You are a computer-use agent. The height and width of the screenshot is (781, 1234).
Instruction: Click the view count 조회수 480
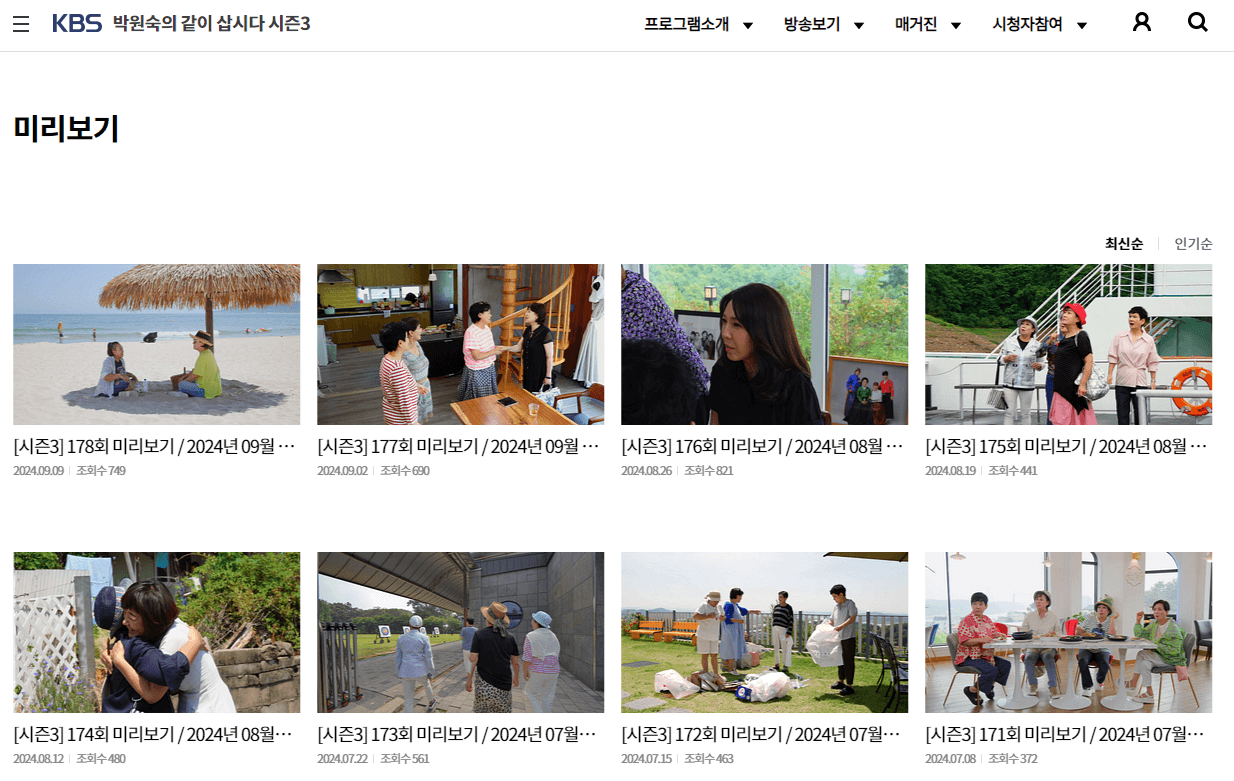(x=101, y=759)
